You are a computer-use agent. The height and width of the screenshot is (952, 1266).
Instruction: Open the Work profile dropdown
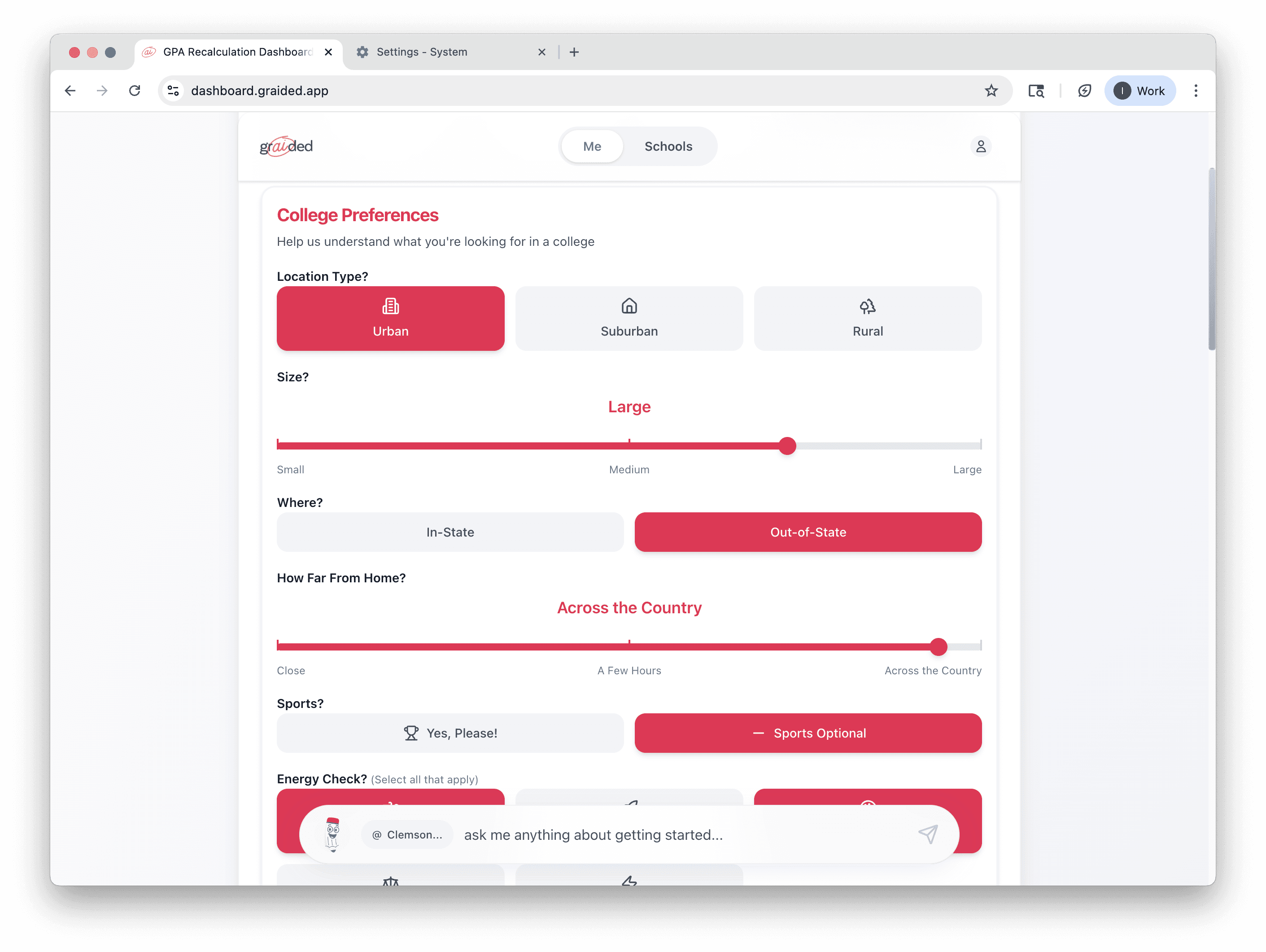1139,91
